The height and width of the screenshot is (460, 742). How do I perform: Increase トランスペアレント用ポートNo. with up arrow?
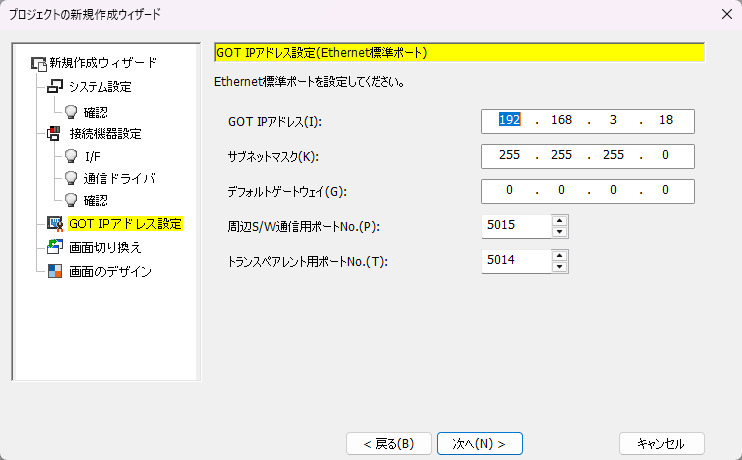(560, 256)
